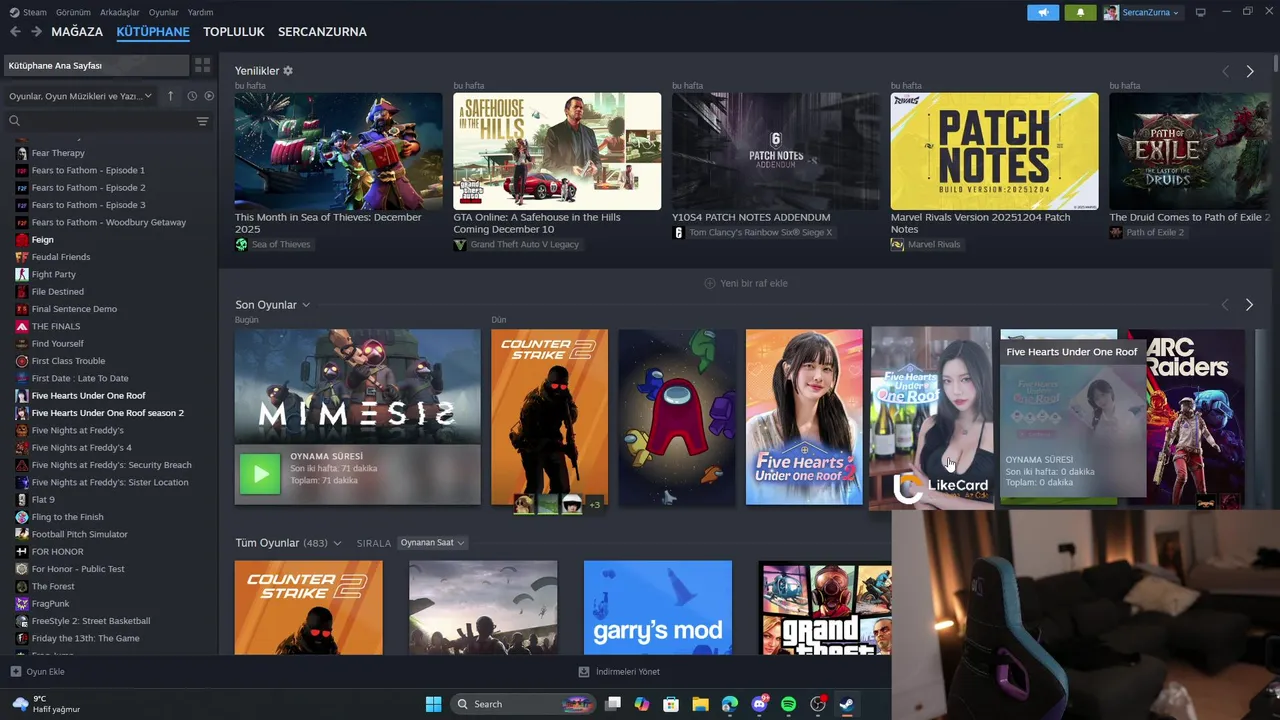Open Spotify from the taskbar
1280x720 pixels.
788,704
